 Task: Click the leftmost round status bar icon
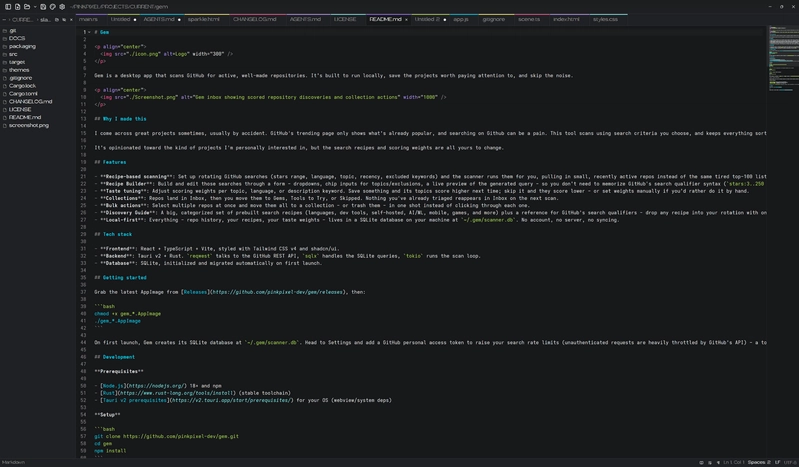pos(701,462)
